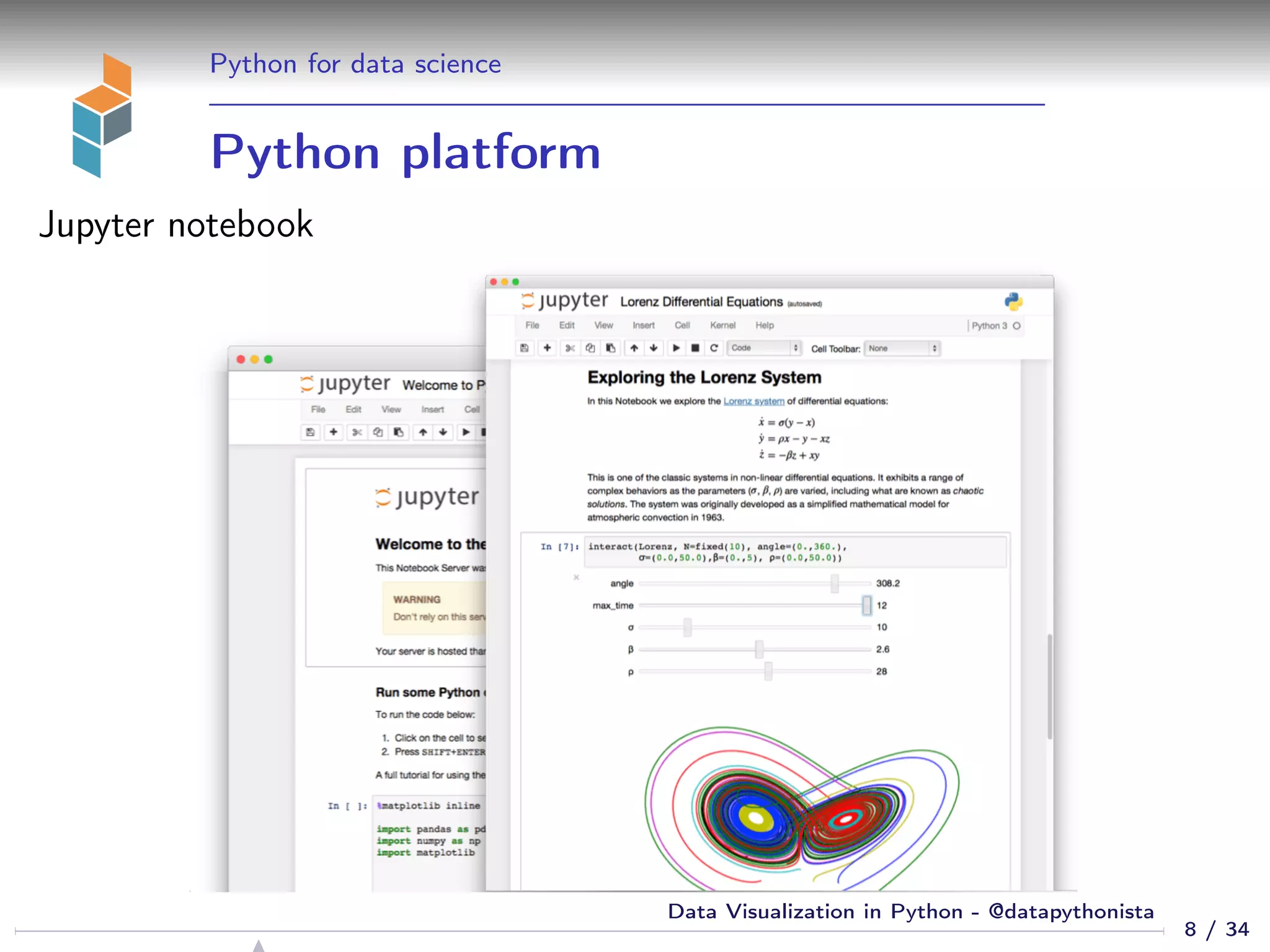Move cell down with down arrow

(x=654, y=348)
